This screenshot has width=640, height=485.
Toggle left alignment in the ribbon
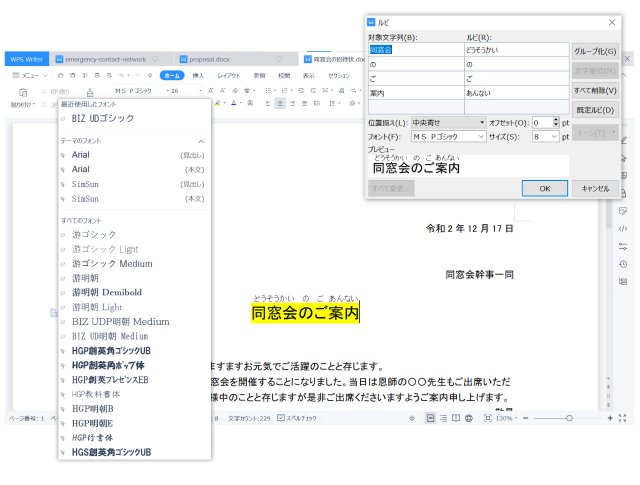click(x=268, y=103)
